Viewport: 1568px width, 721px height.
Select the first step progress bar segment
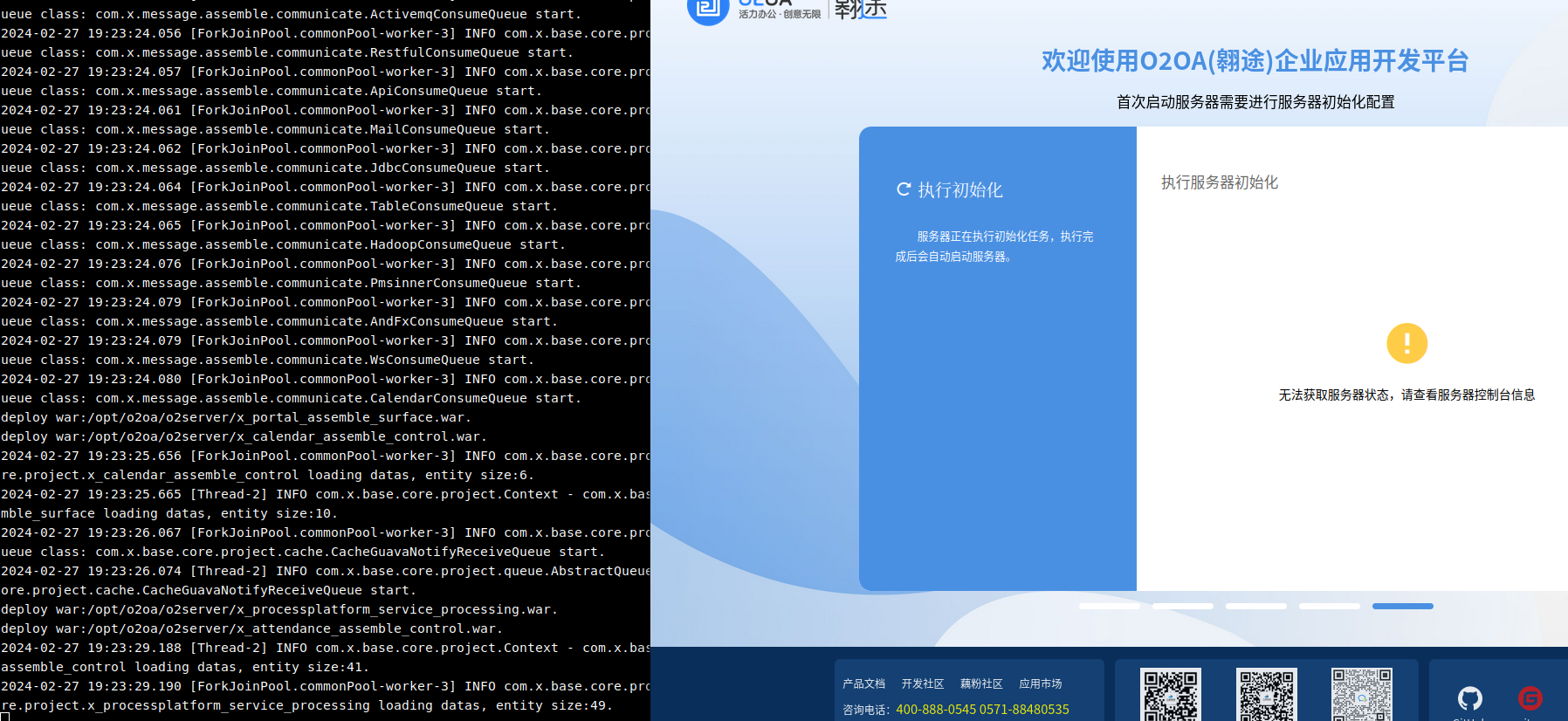1110,606
